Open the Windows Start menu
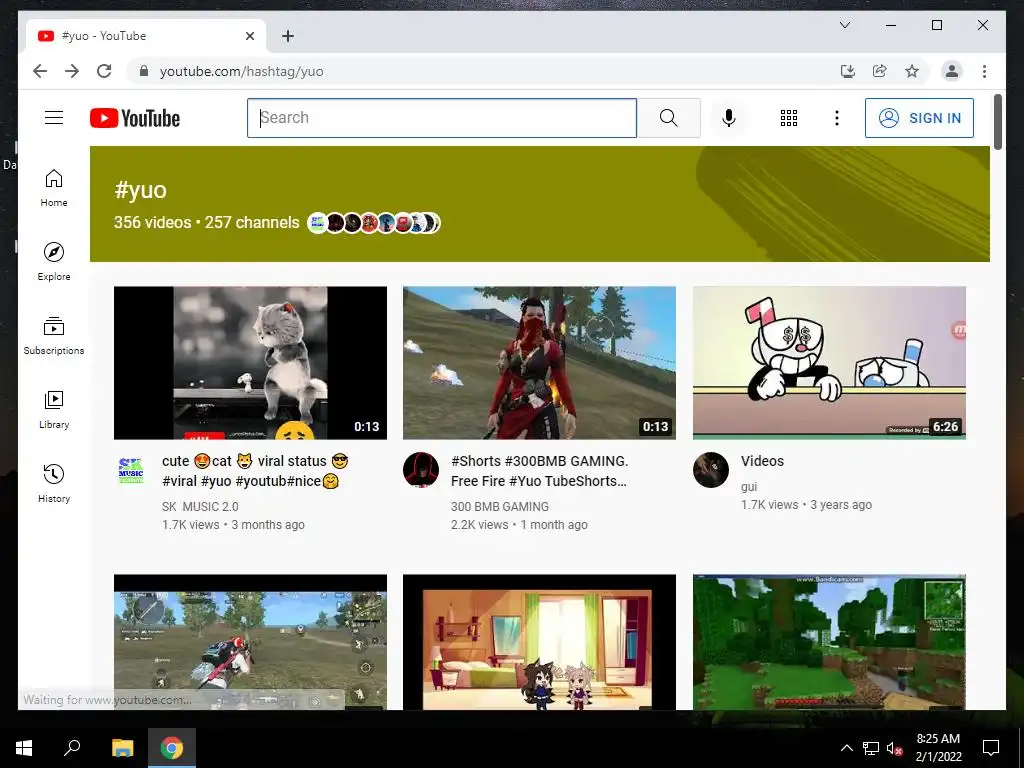The width and height of the screenshot is (1024, 768). coord(24,748)
